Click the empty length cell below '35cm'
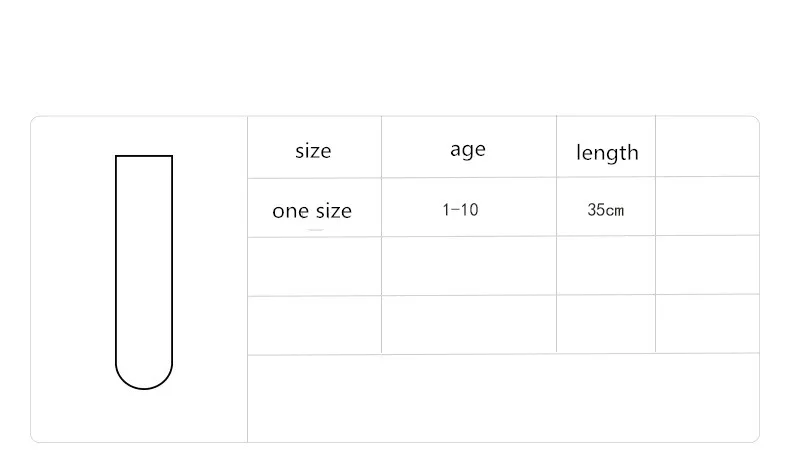790x473 pixels. (x=606, y=265)
